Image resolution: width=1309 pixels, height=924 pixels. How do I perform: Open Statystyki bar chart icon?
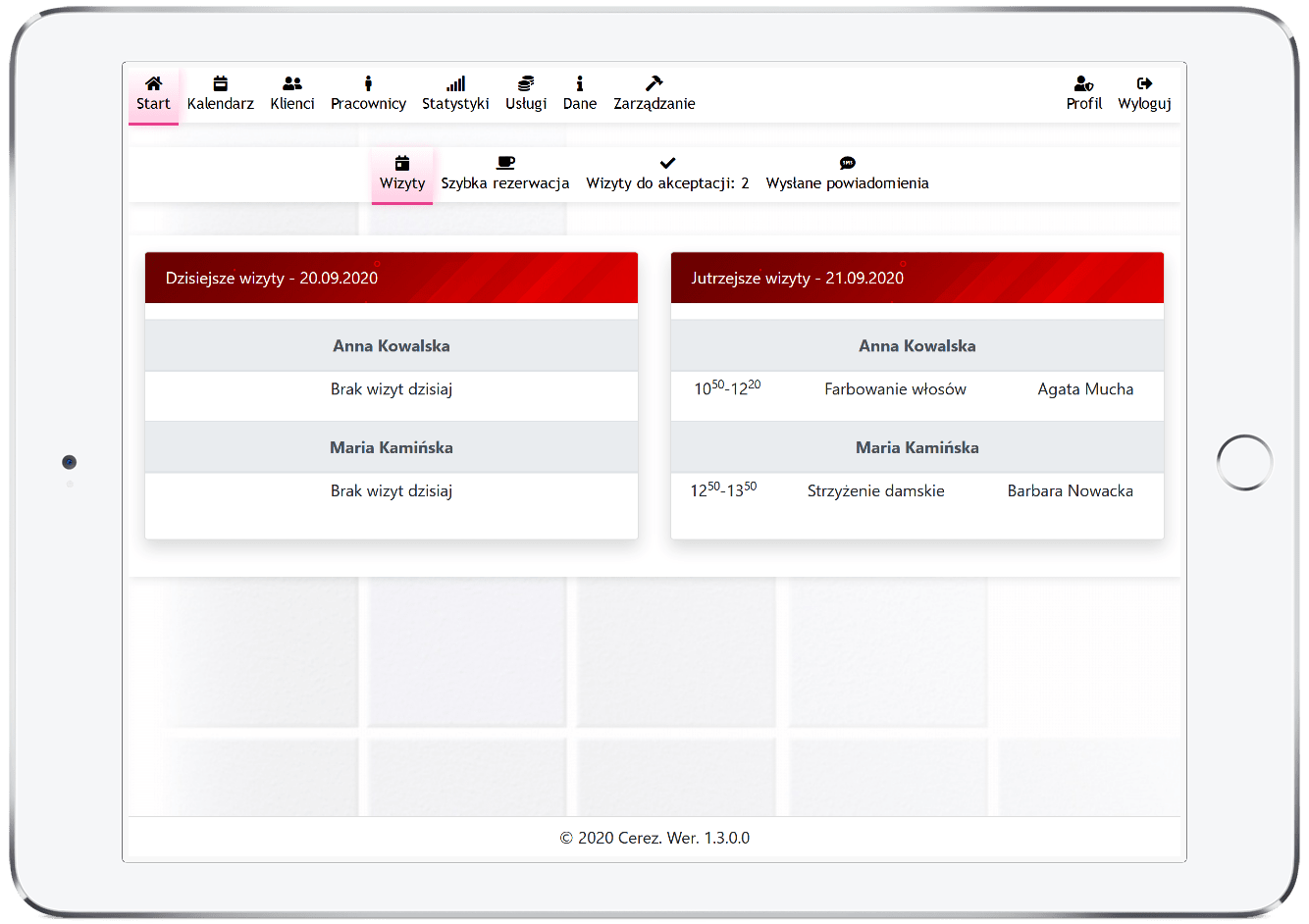point(455,84)
